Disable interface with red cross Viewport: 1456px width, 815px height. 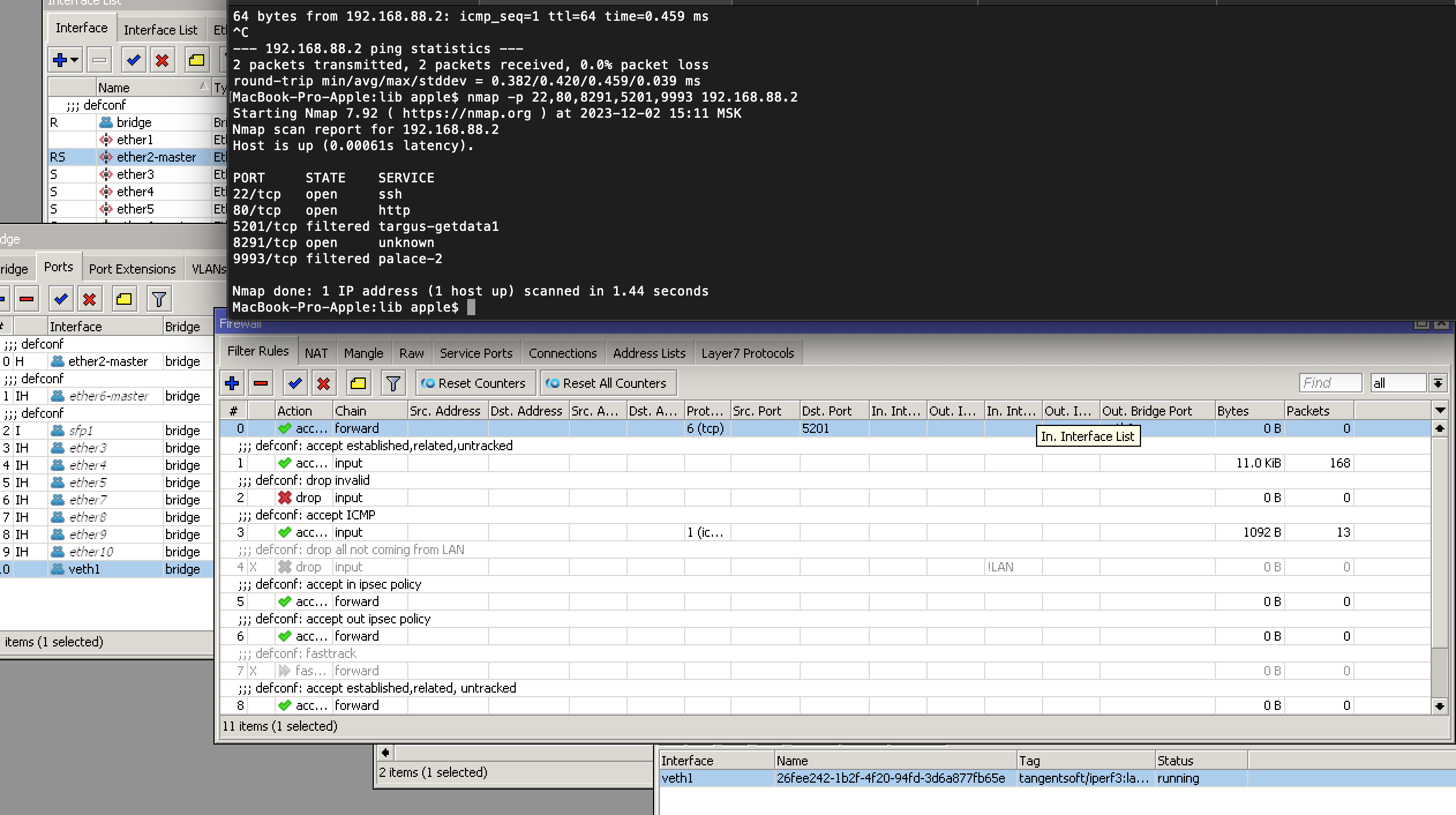coord(162,59)
